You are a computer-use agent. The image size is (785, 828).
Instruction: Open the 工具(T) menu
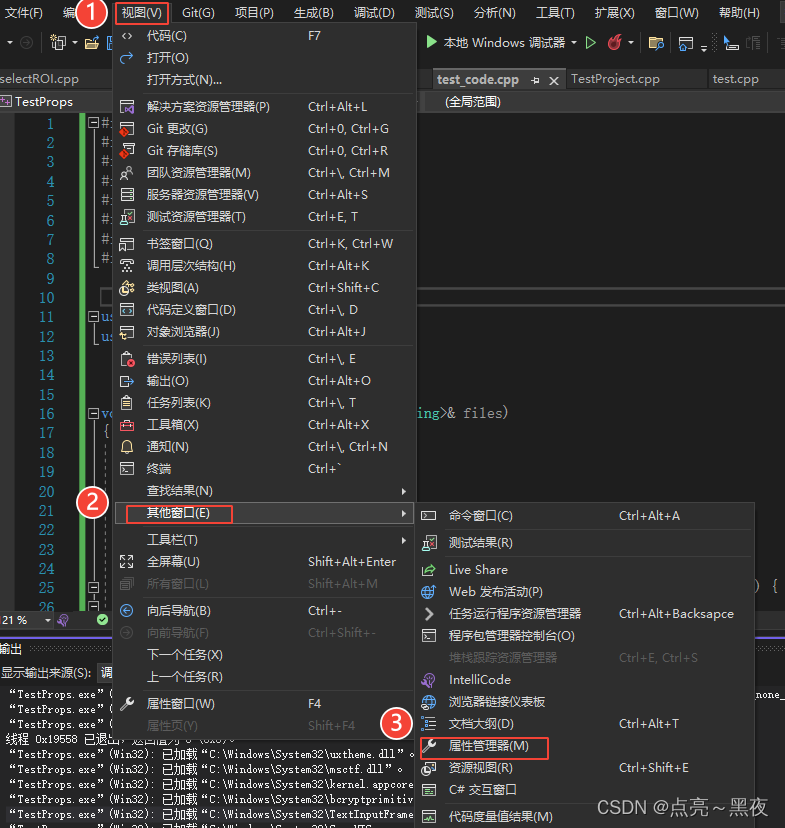[x=555, y=13]
